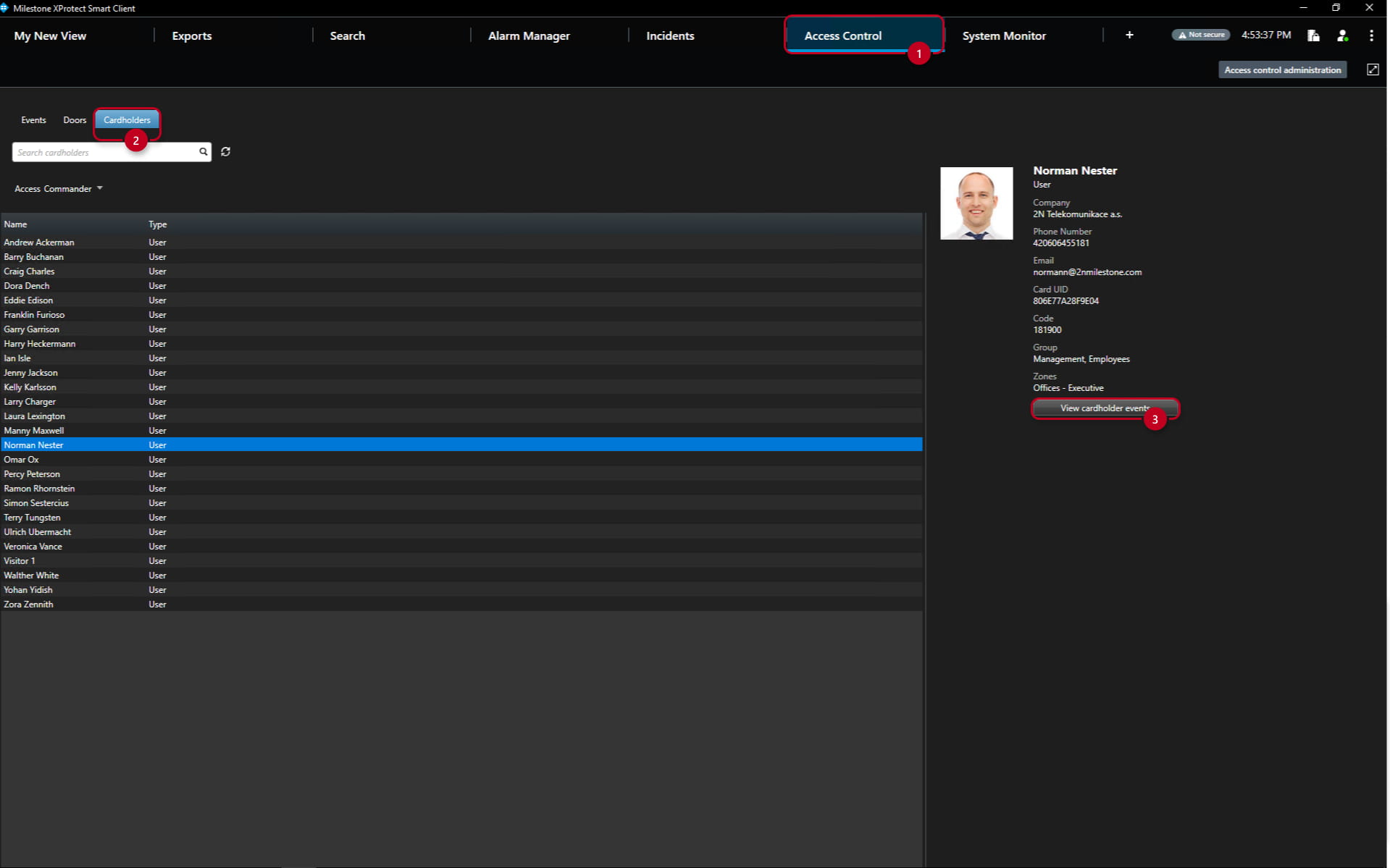Image resolution: width=1390 pixels, height=868 pixels.
Task: Select cardholder Ian Isle
Action: click(461, 358)
